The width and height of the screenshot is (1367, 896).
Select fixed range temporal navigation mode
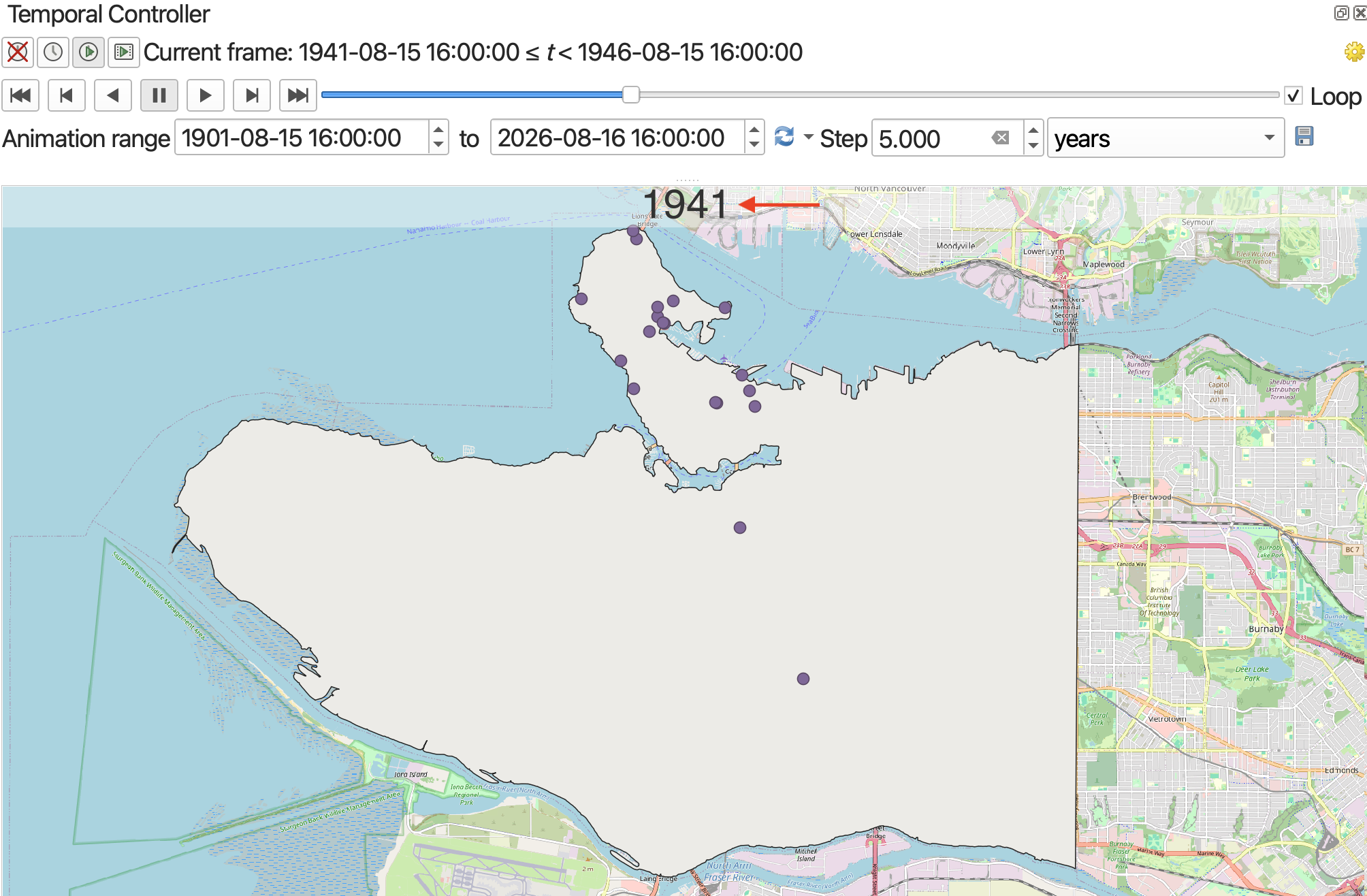(x=53, y=52)
